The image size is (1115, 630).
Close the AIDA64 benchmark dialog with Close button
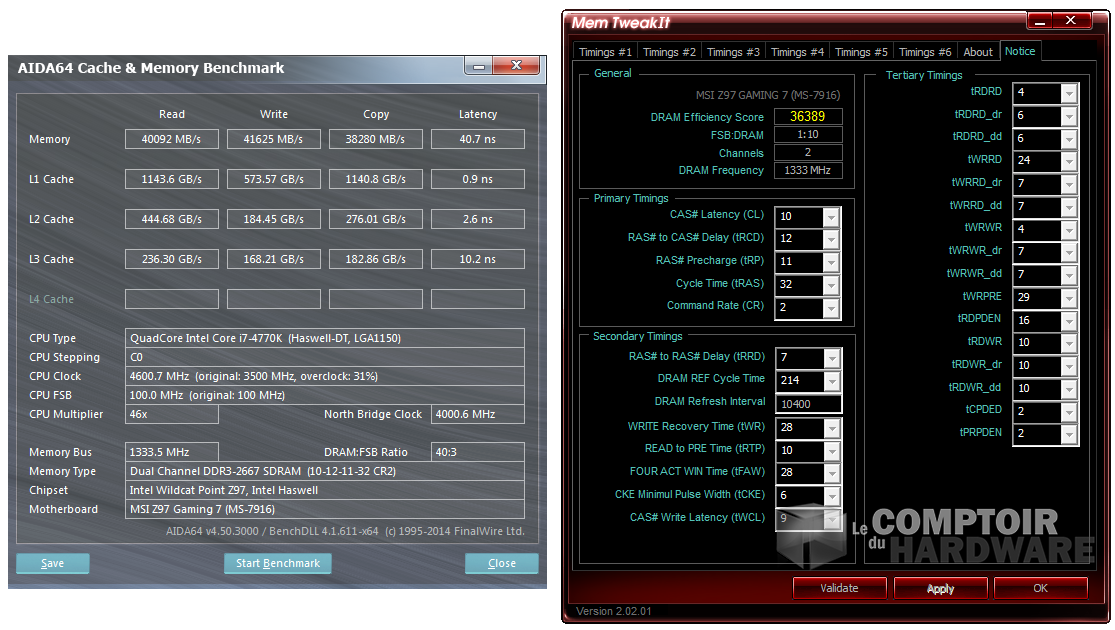pyautogui.click(x=501, y=563)
